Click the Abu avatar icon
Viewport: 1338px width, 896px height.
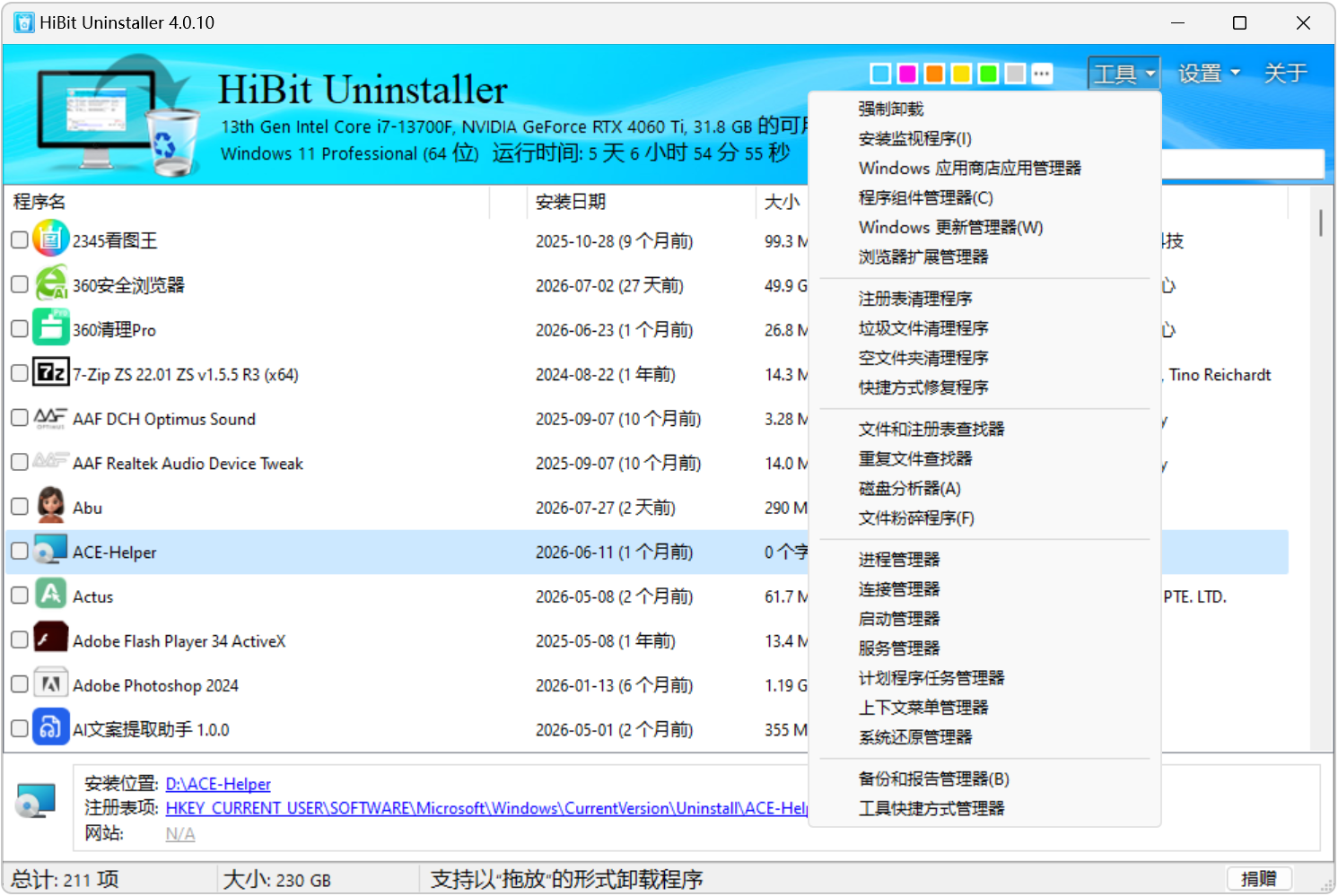coord(51,505)
